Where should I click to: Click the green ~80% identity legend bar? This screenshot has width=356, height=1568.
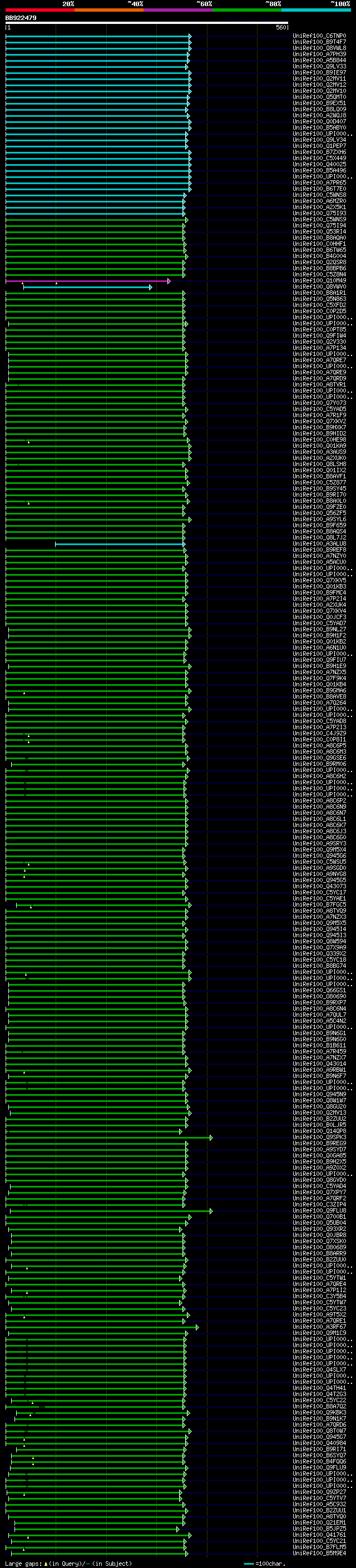coord(247,10)
